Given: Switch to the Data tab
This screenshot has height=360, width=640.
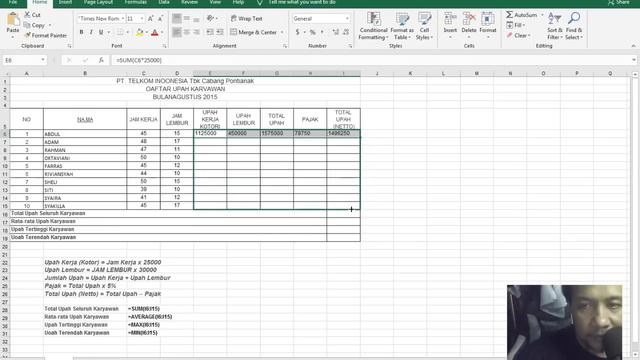Looking at the screenshot, I should 164,2.
